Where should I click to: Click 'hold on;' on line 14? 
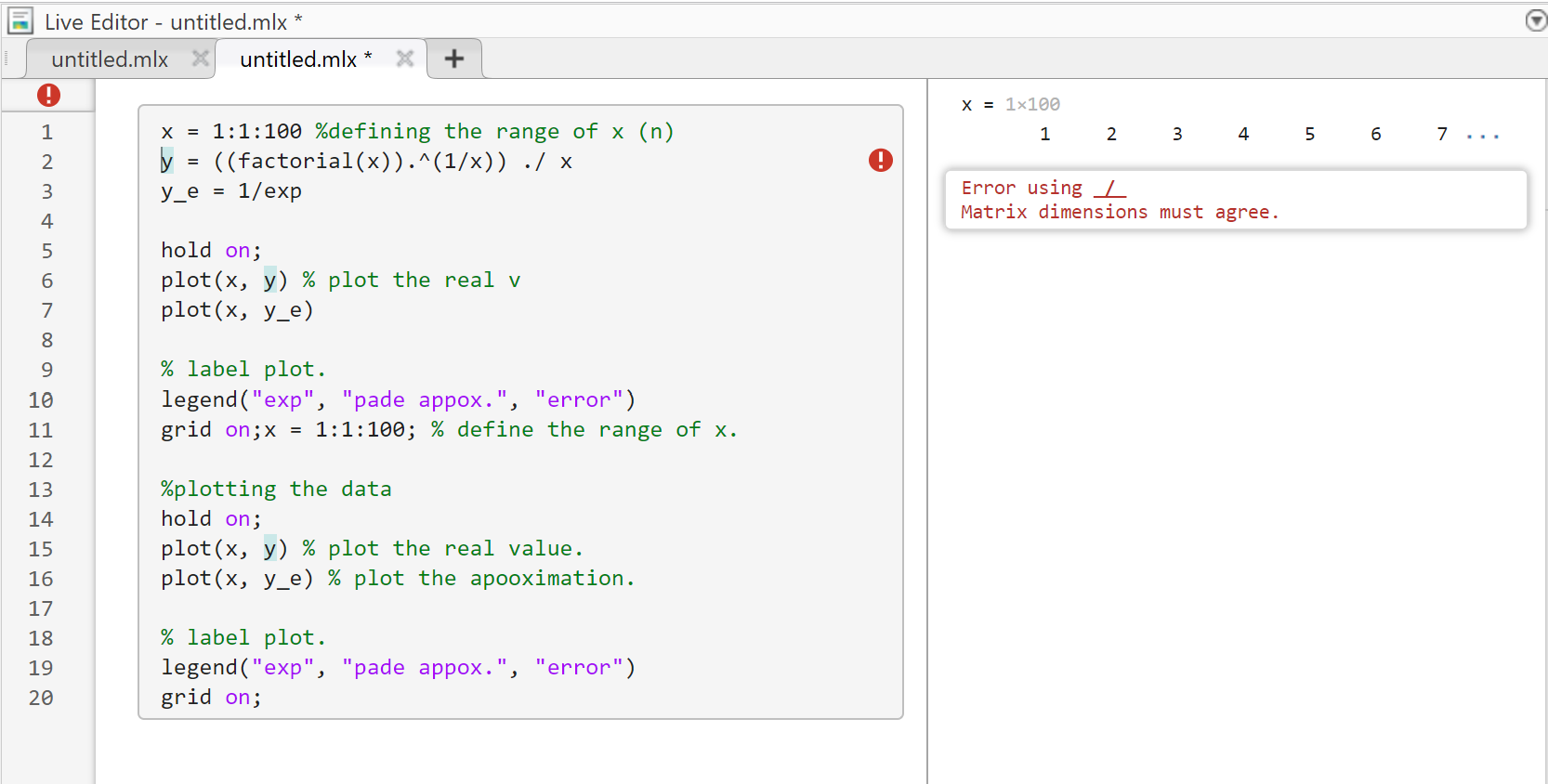[x=211, y=519]
